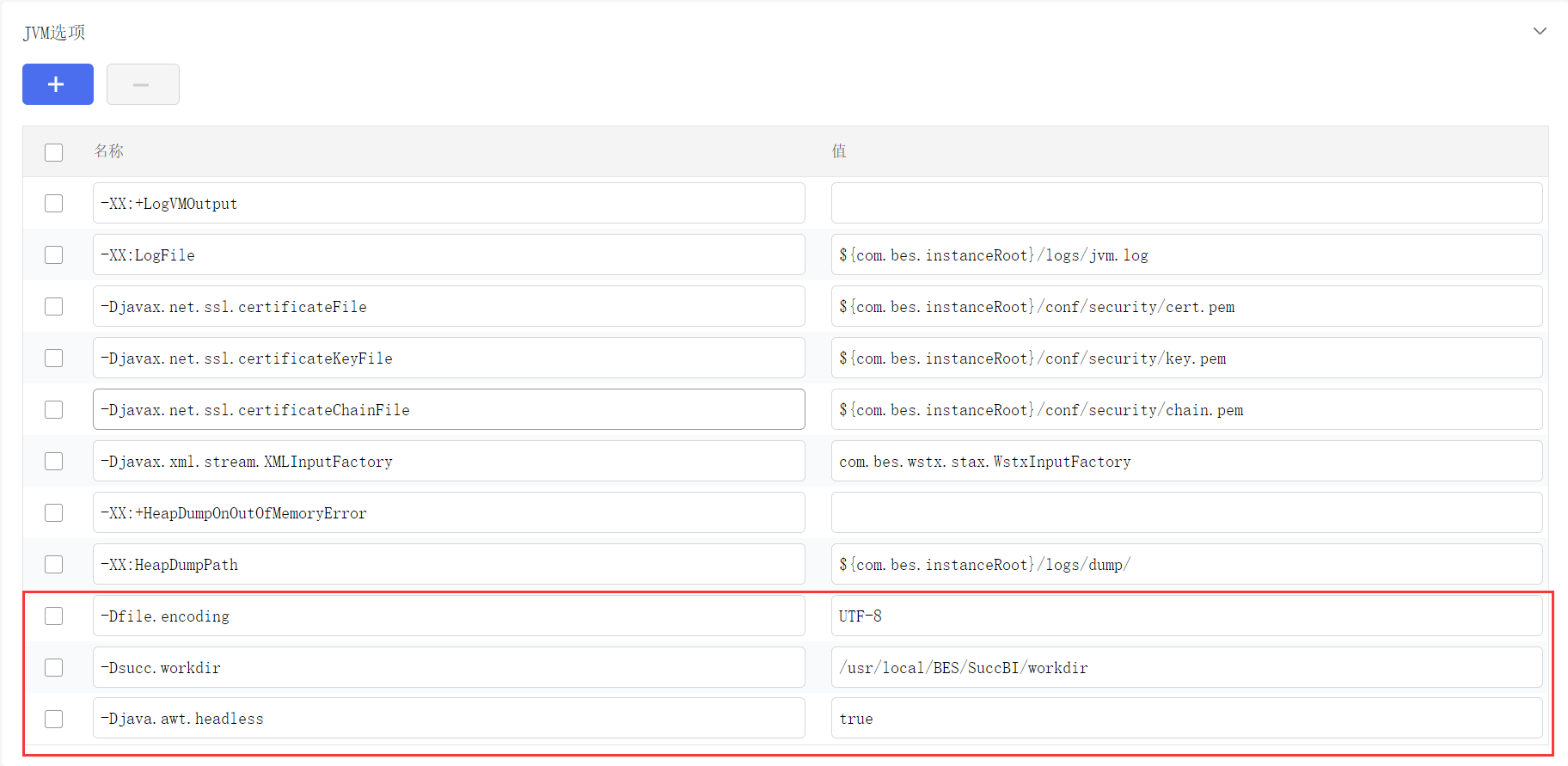
Task: Mark the -XX:LogFile row checkbox
Action: click(54, 255)
